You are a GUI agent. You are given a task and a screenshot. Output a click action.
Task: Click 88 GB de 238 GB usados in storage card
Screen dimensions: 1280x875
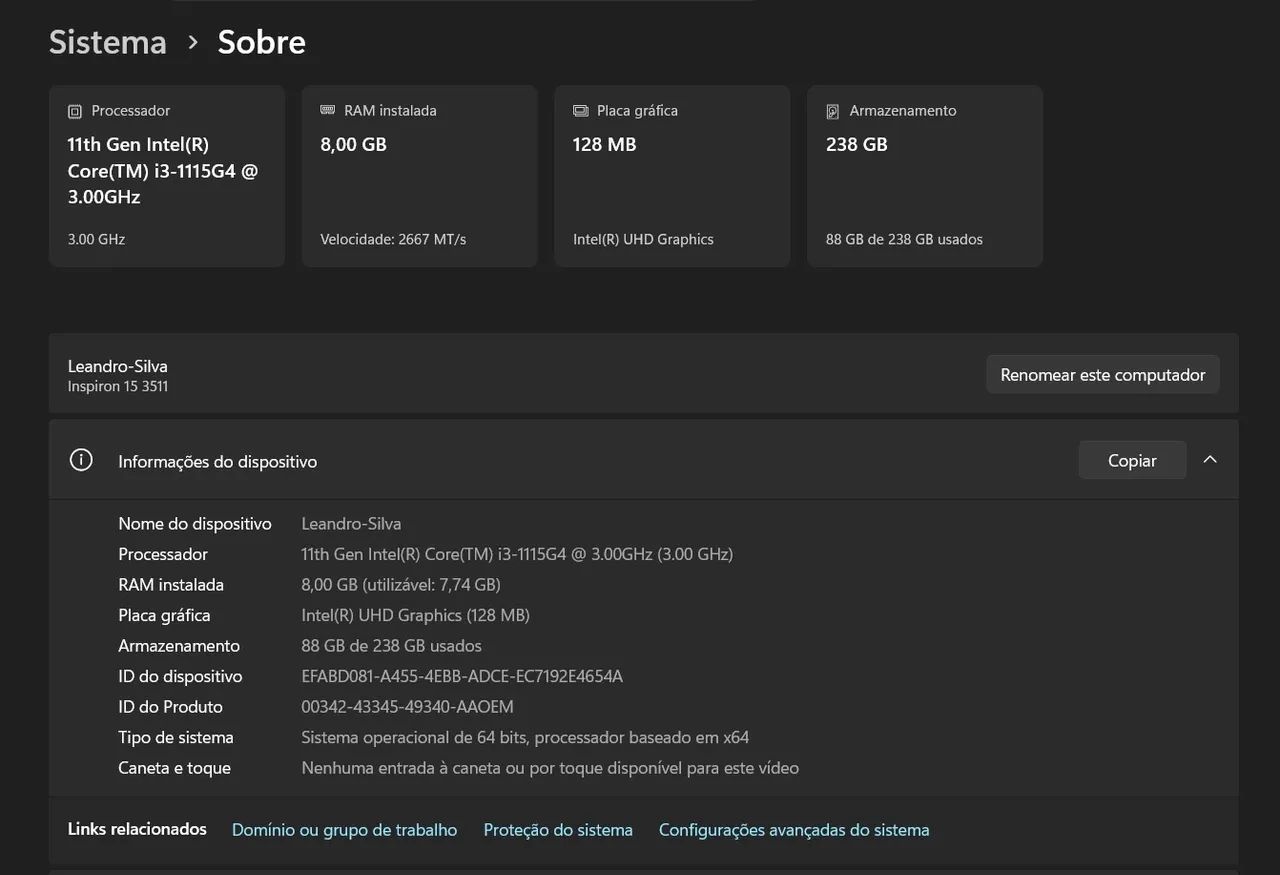point(904,239)
